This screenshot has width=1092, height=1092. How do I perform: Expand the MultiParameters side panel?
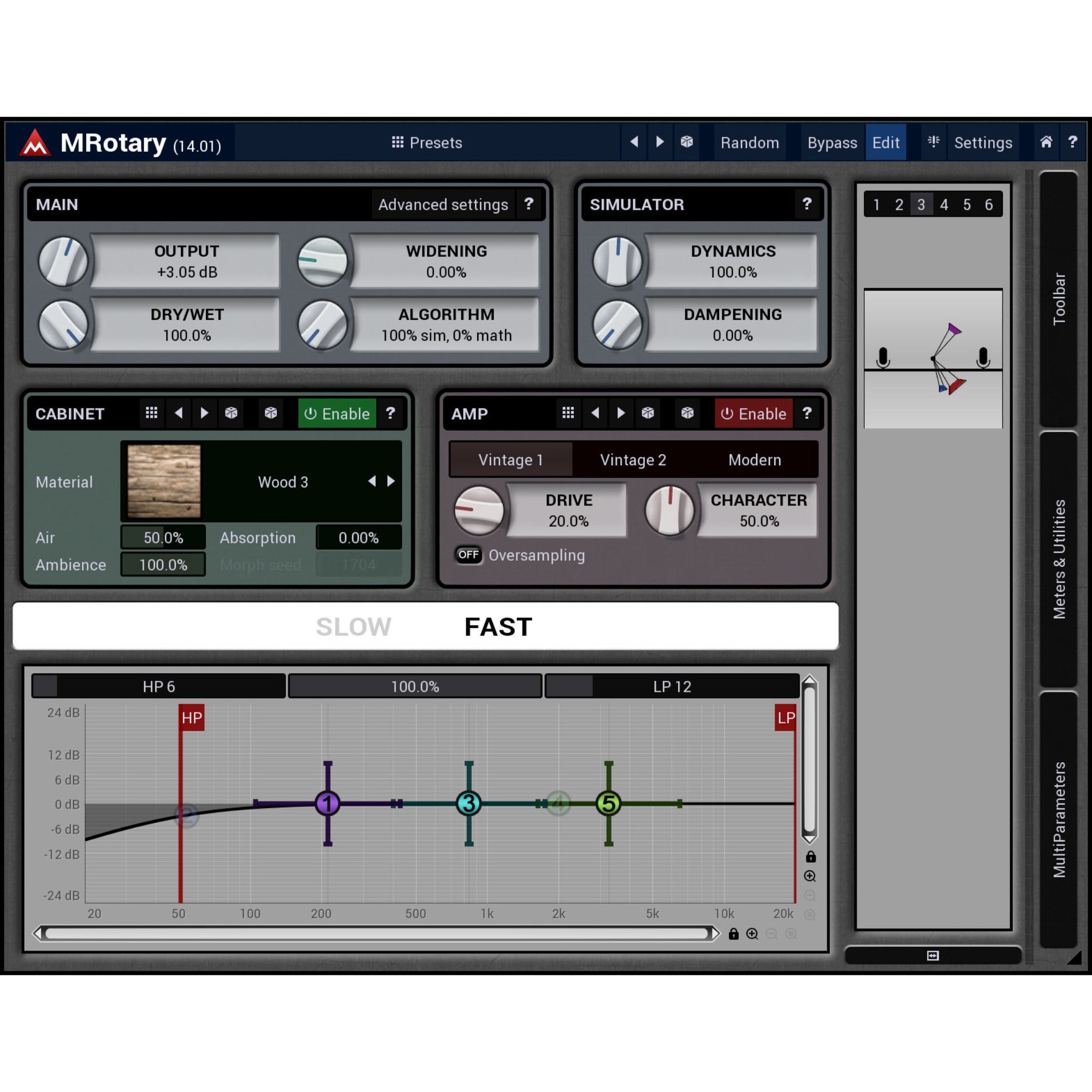[1059, 820]
